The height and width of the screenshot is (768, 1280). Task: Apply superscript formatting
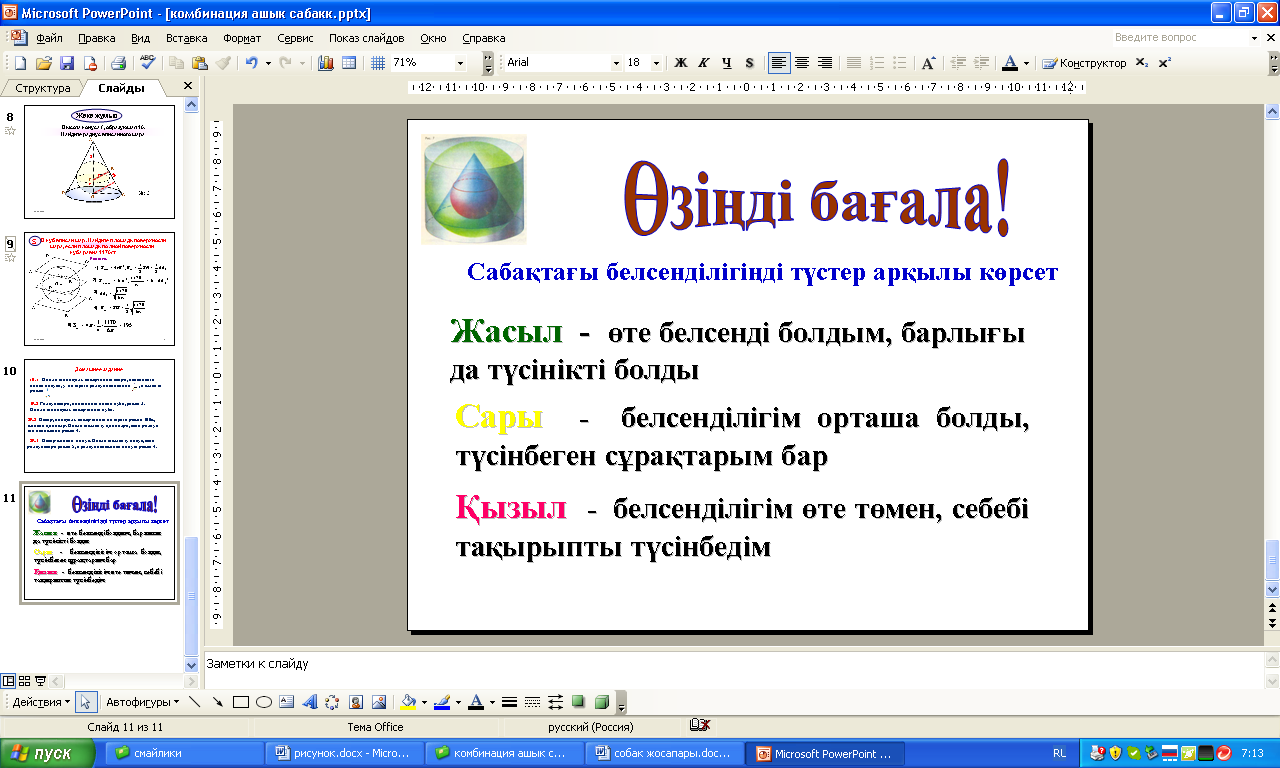tap(1165, 63)
